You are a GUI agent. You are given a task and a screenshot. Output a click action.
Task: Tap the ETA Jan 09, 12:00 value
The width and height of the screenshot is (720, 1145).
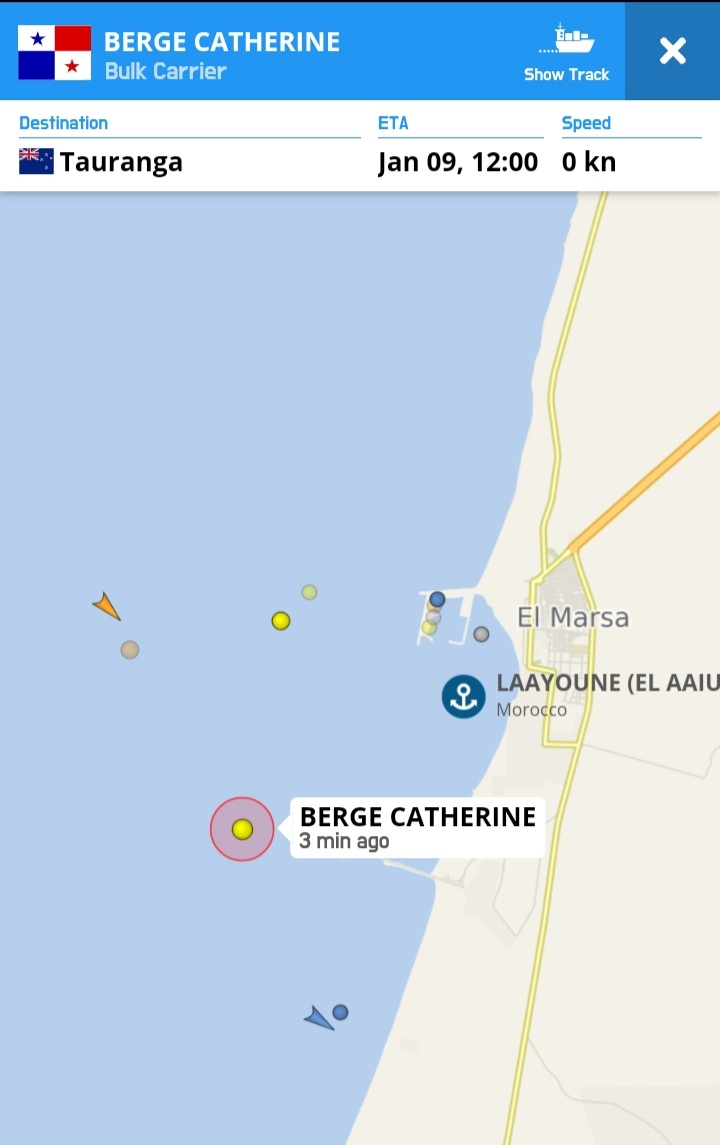point(458,162)
